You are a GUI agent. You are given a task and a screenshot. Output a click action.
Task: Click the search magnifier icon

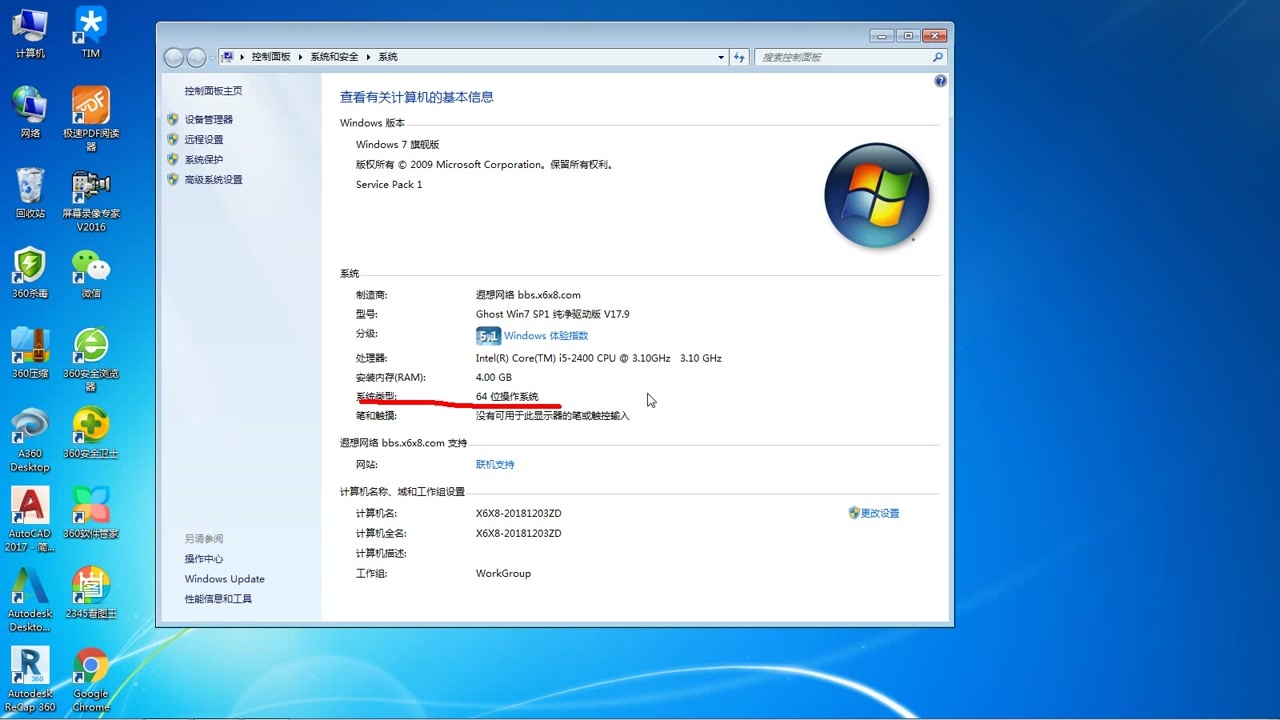click(x=938, y=57)
